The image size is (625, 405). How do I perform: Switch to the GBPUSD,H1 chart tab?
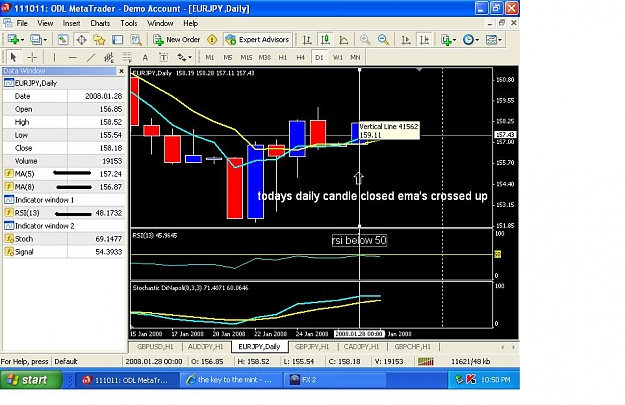[x=155, y=347]
